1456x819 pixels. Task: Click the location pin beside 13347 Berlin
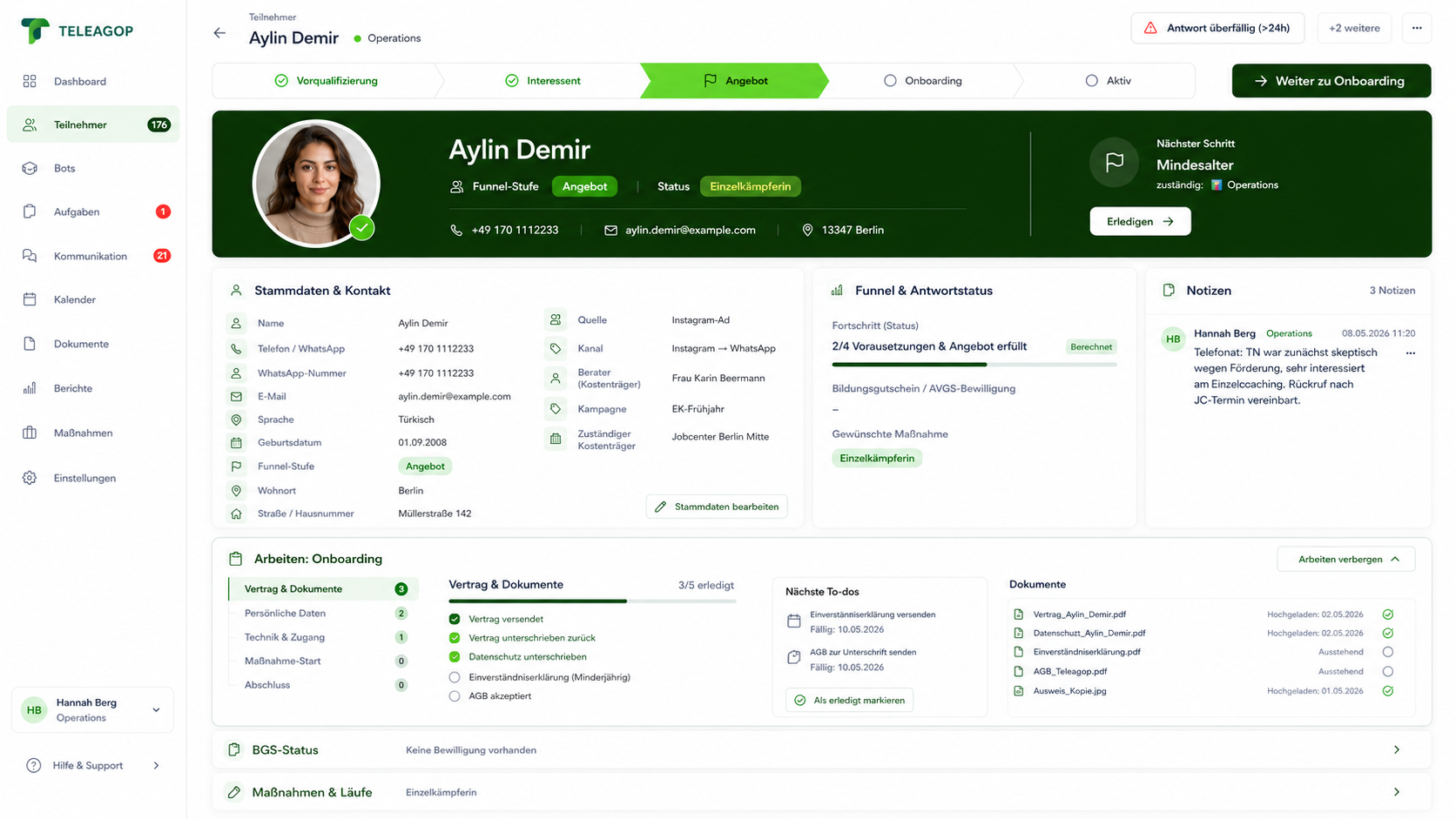[x=807, y=230]
